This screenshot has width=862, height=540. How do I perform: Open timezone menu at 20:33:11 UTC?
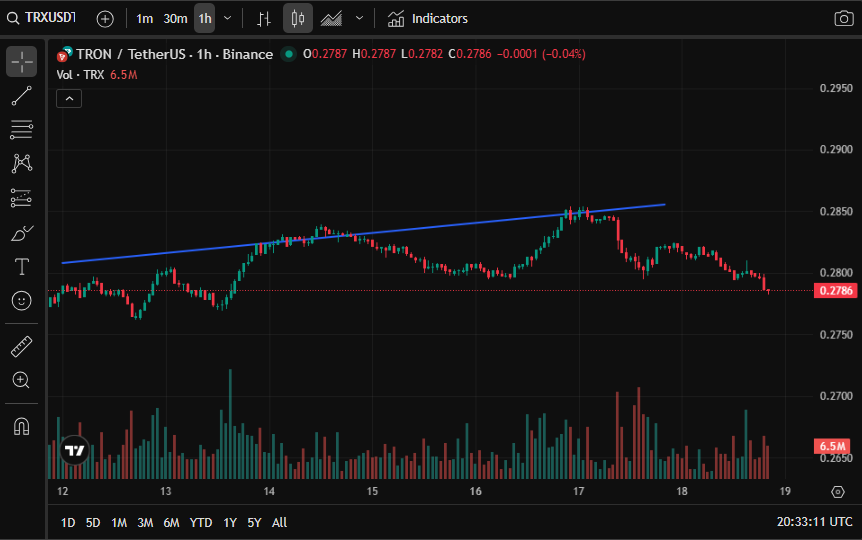[814, 521]
